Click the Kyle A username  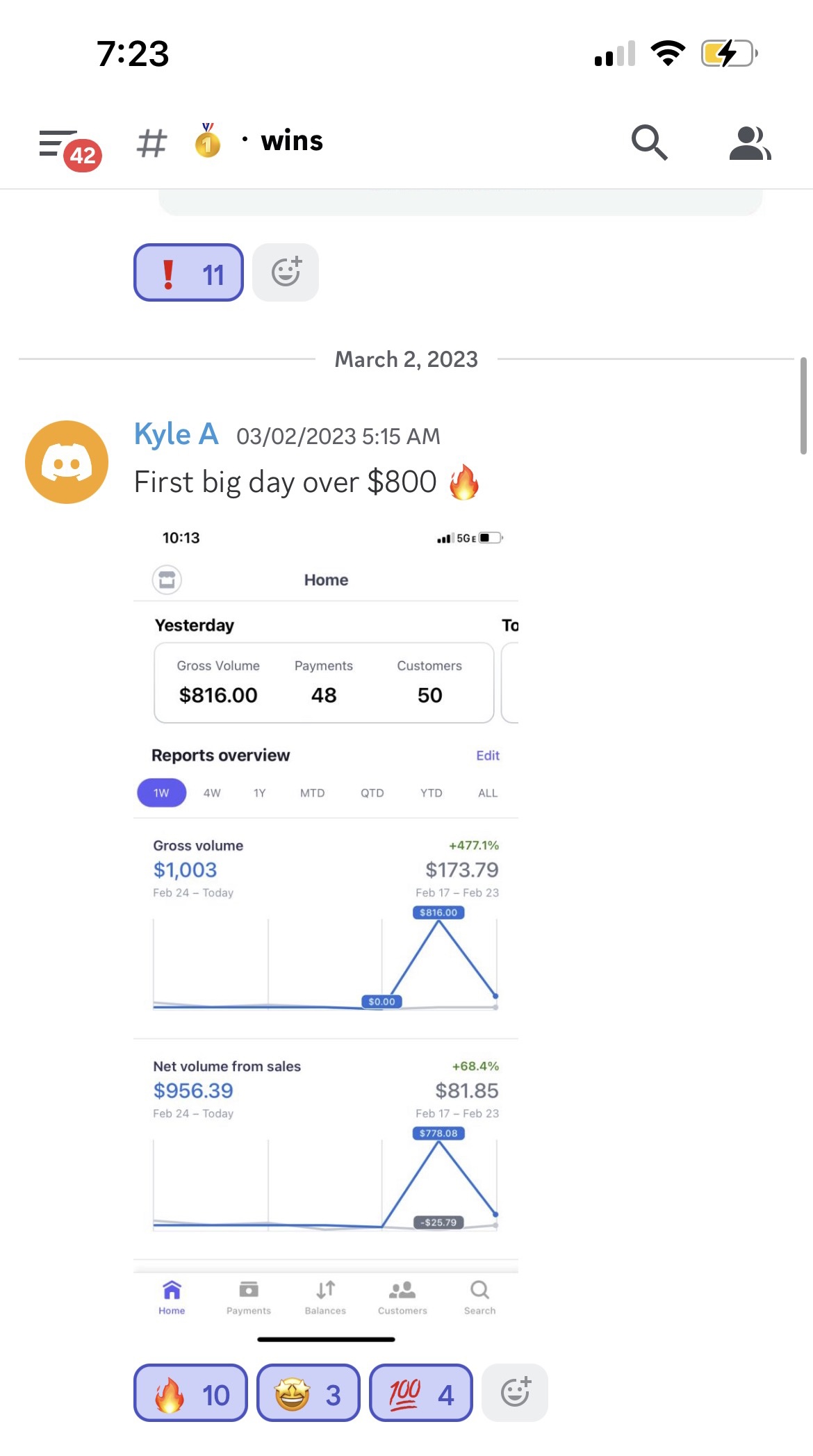176,433
